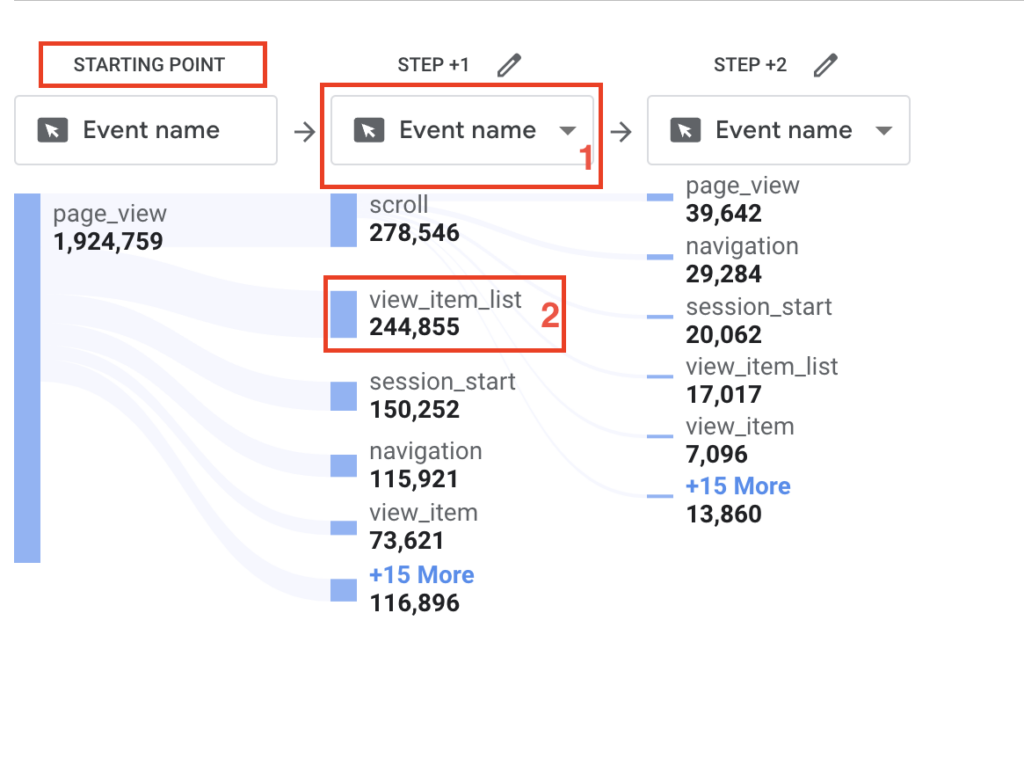
Task: Click the pencil edit icon beside STEP +2
Action: coord(825,66)
